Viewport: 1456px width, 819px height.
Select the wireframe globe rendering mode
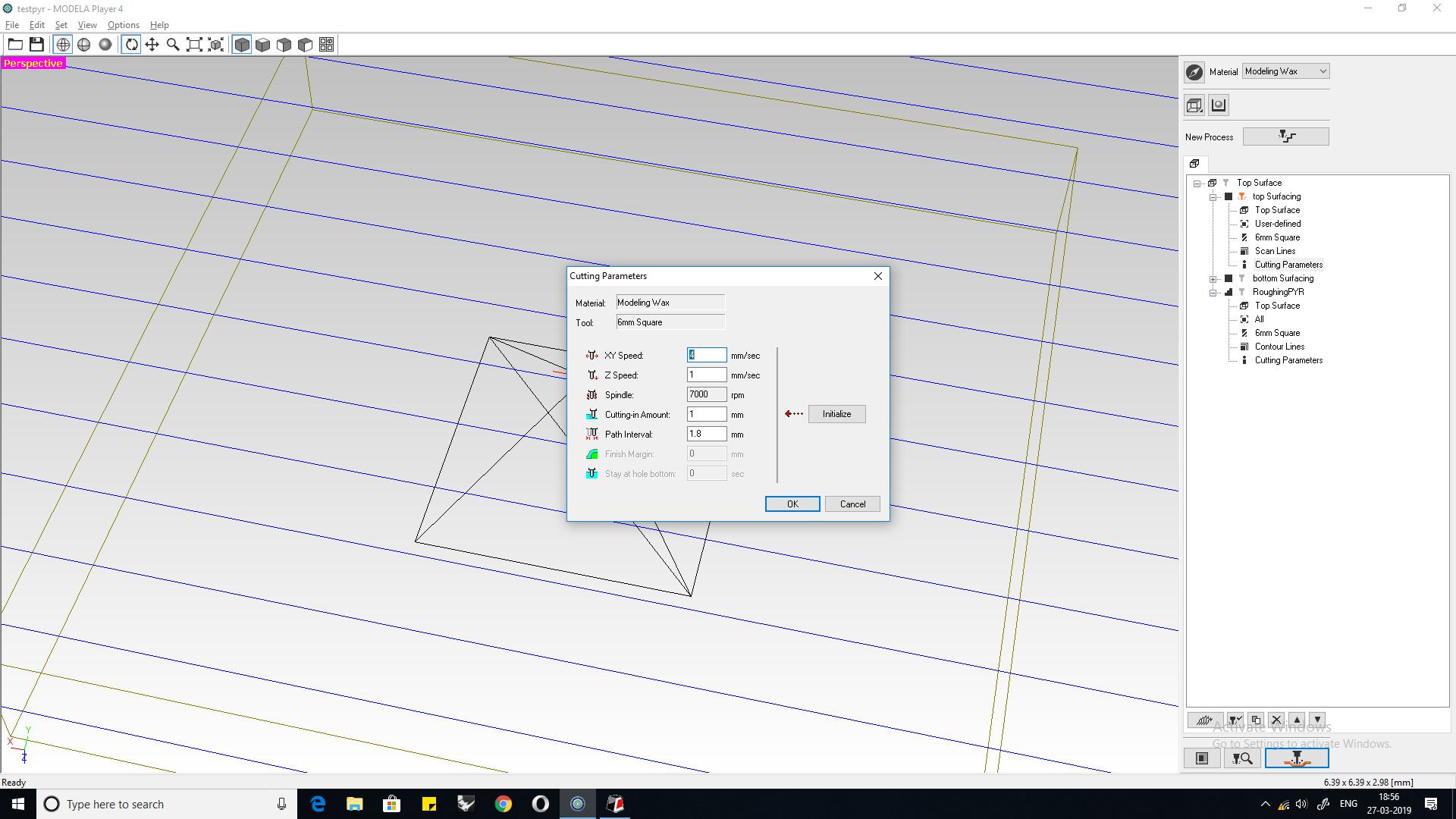point(63,45)
